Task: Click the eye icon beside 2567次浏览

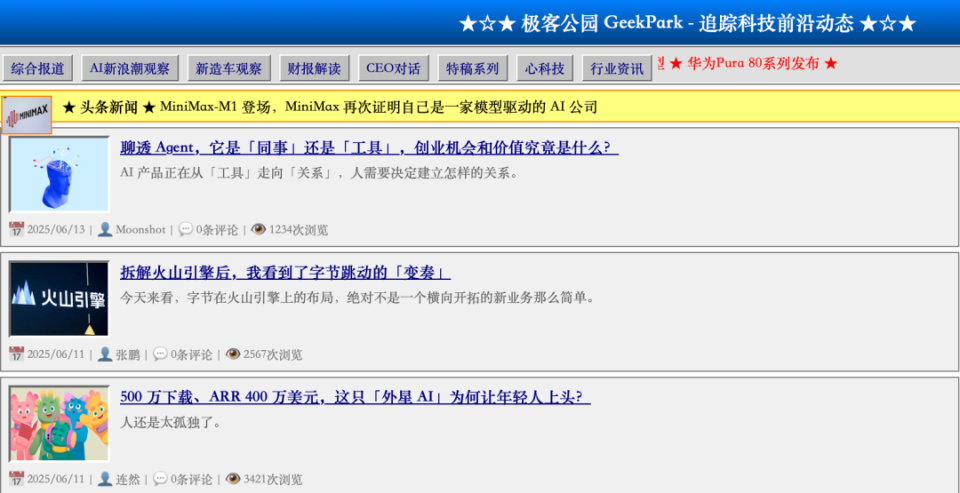Action: point(233,354)
